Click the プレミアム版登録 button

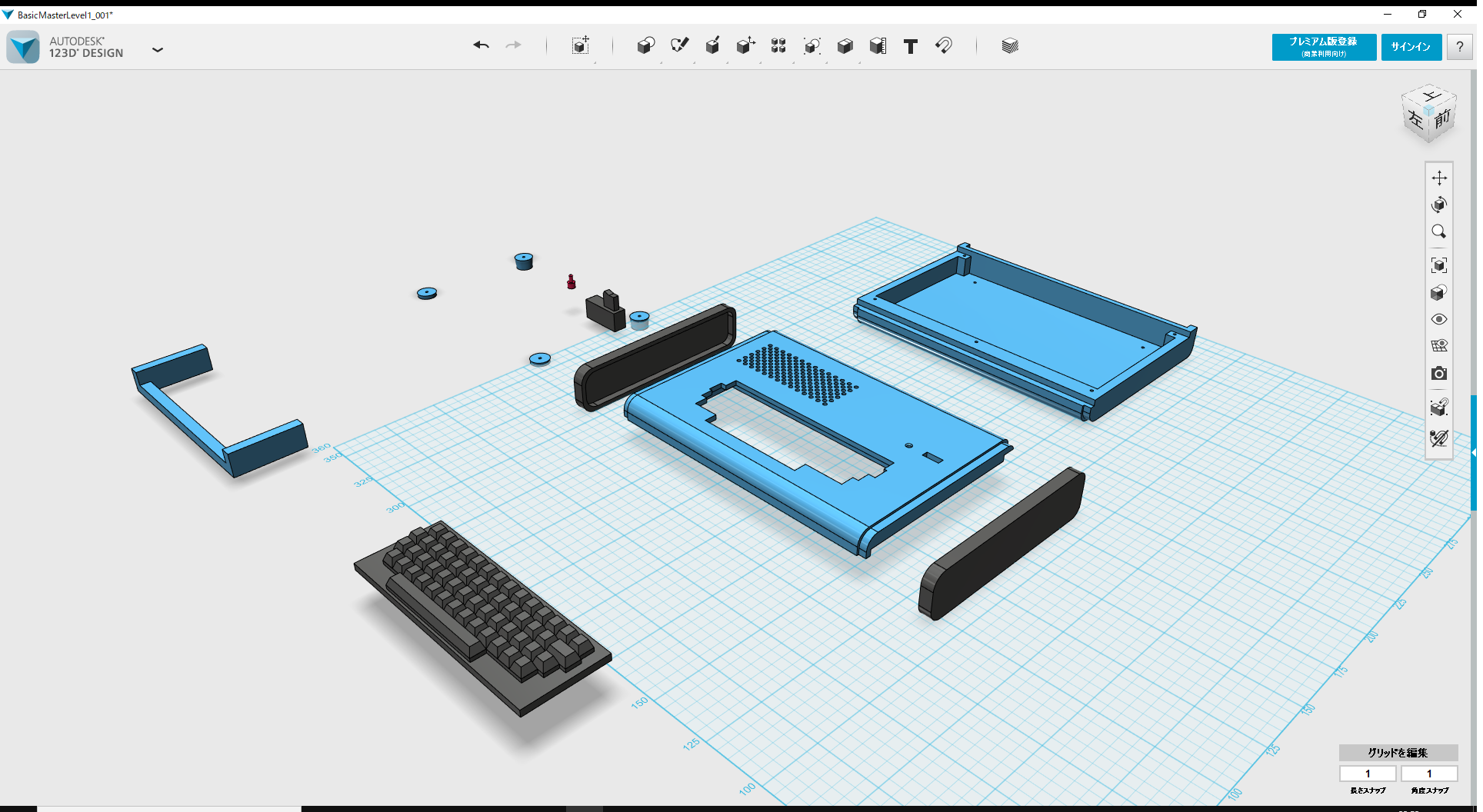1323,47
